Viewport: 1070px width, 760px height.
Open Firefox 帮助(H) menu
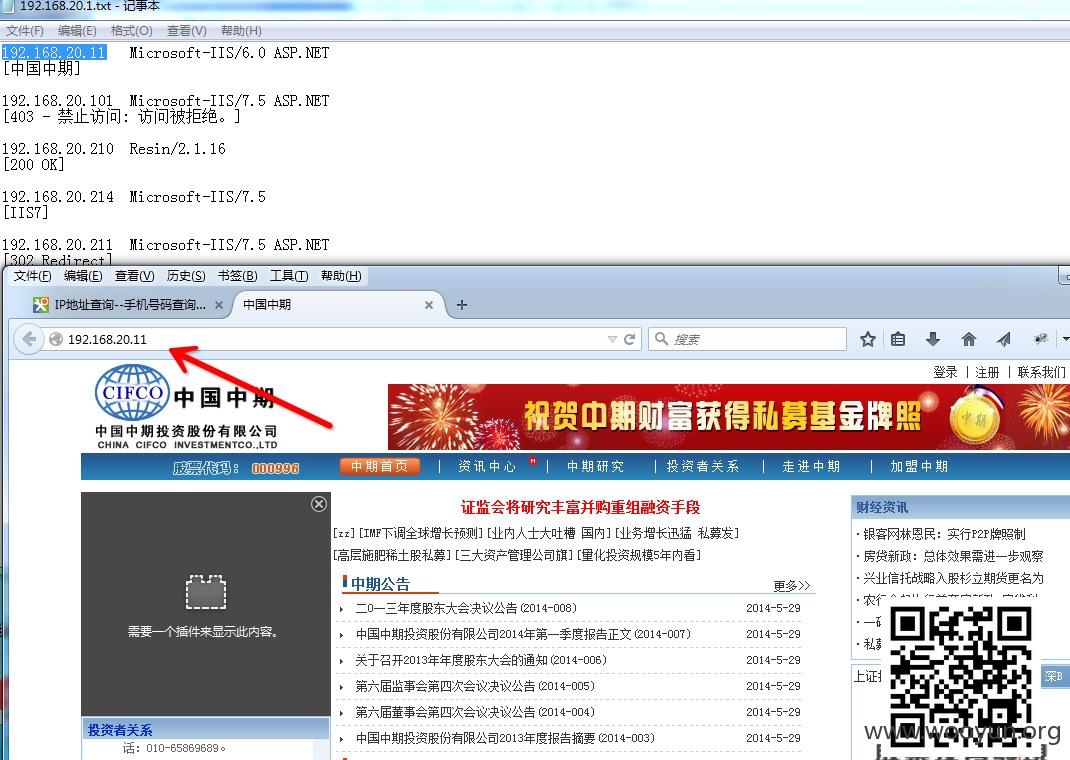(341, 276)
